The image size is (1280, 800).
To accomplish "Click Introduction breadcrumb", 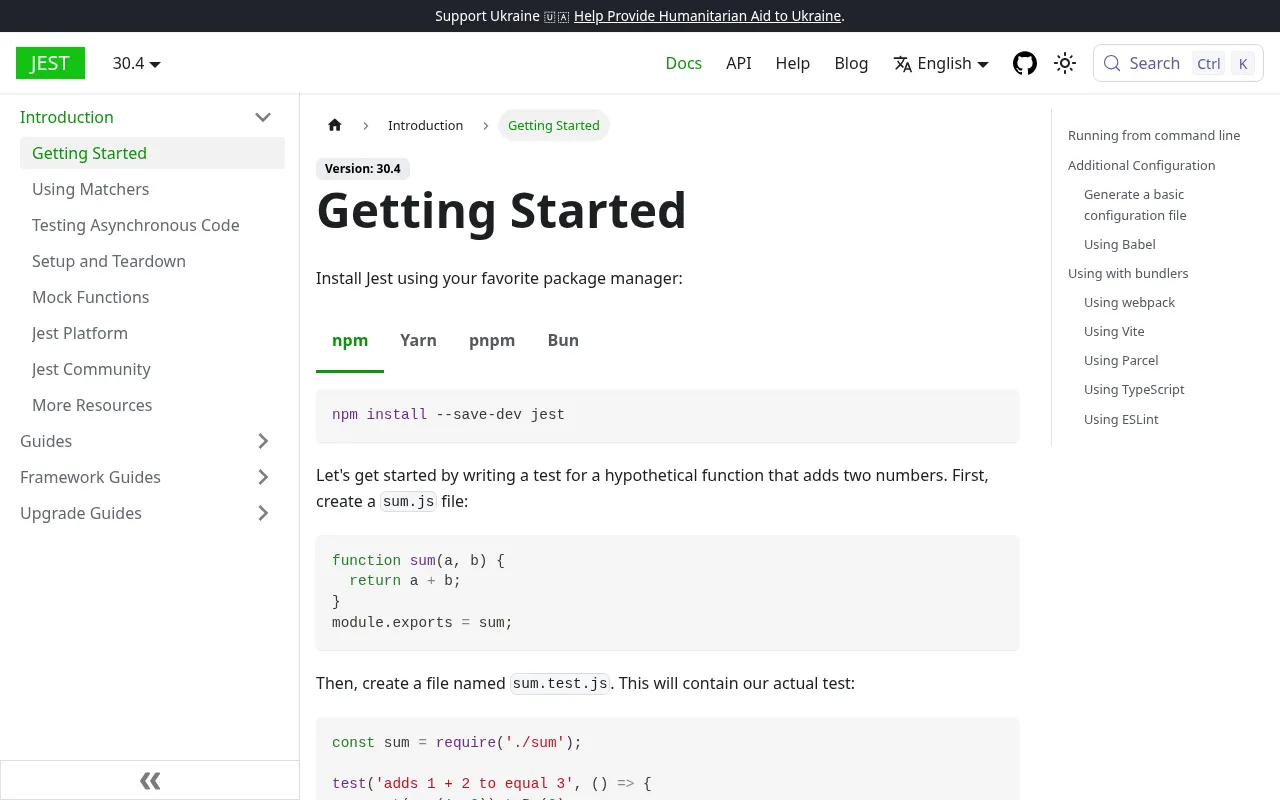I will (425, 125).
